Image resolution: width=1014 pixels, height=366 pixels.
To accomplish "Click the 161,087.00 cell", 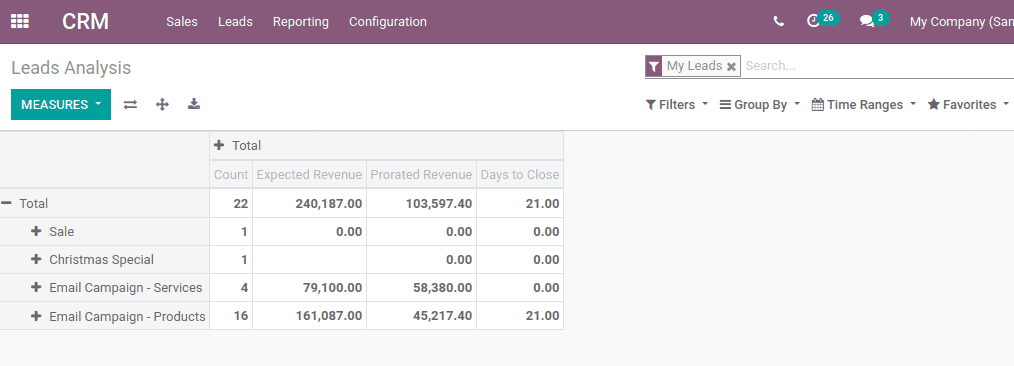I will coord(309,316).
